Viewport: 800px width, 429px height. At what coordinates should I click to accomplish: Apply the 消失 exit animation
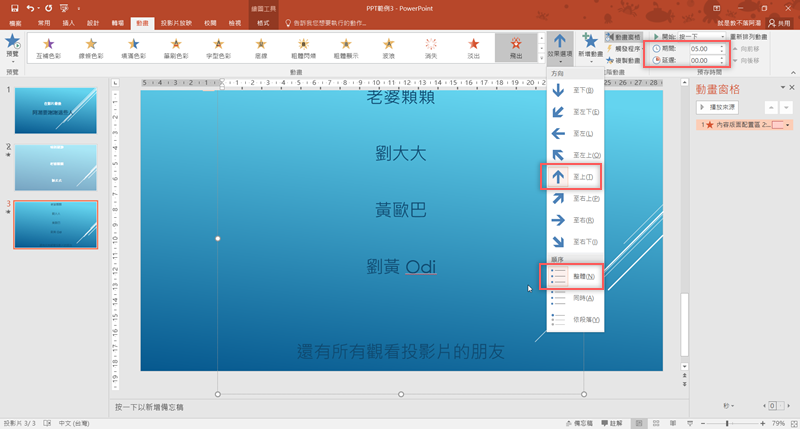point(431,48)
